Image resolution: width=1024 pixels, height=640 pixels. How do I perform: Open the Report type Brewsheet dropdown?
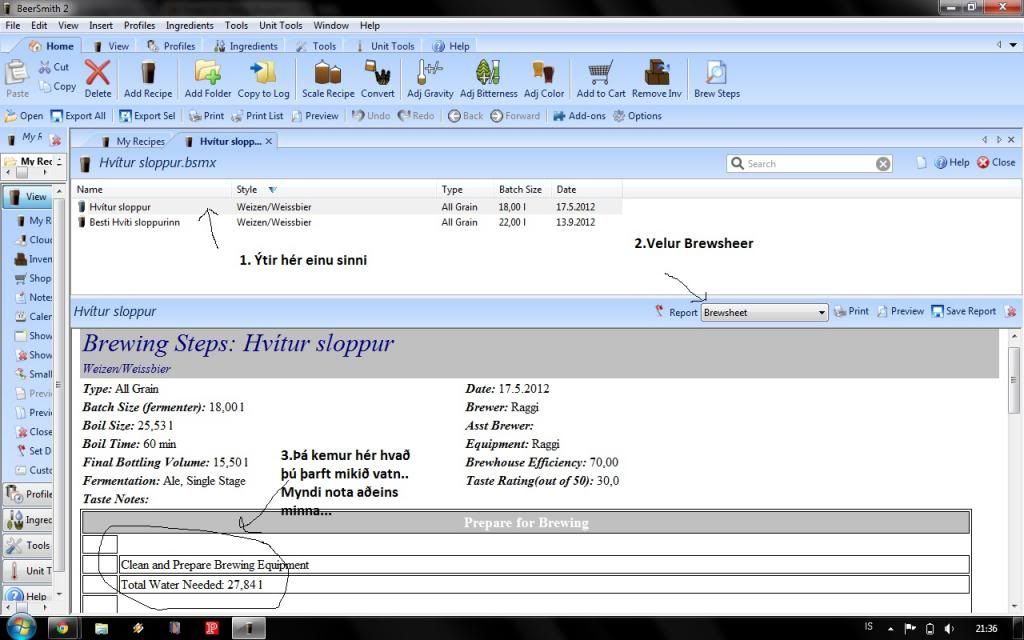pyautogui.click(x=765, y=312)
